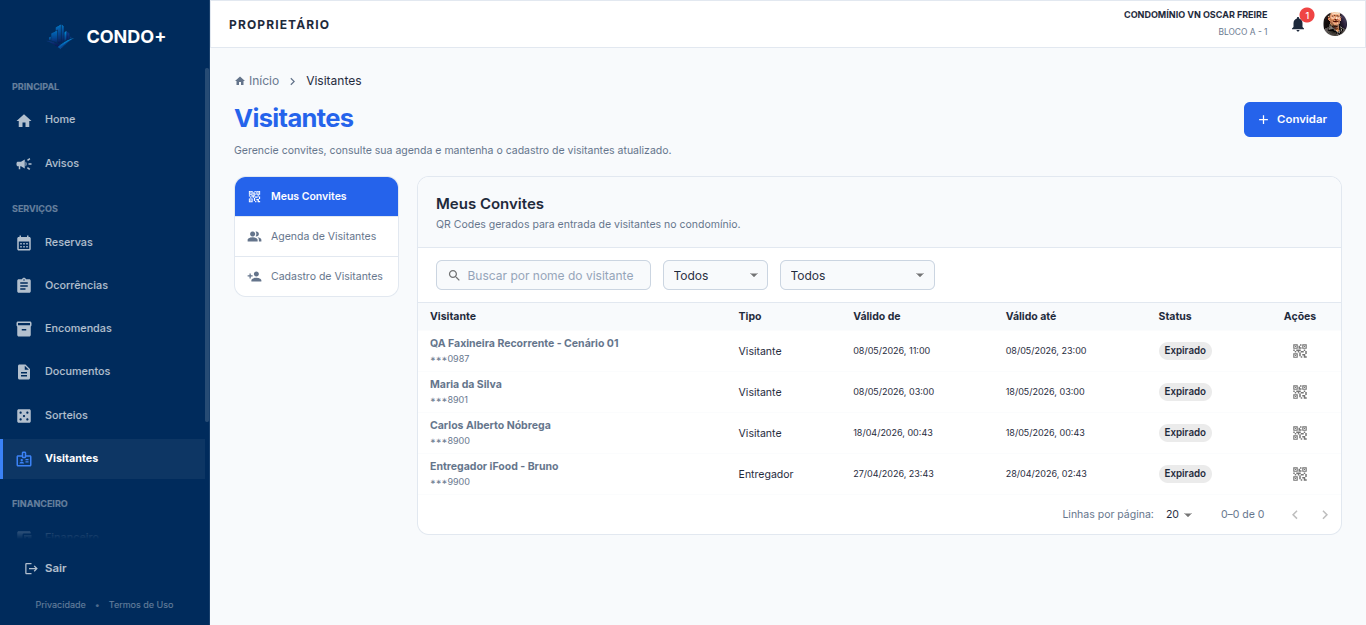
Task: Open Reservas in the sidebar
Action: [x=102, y=243]
